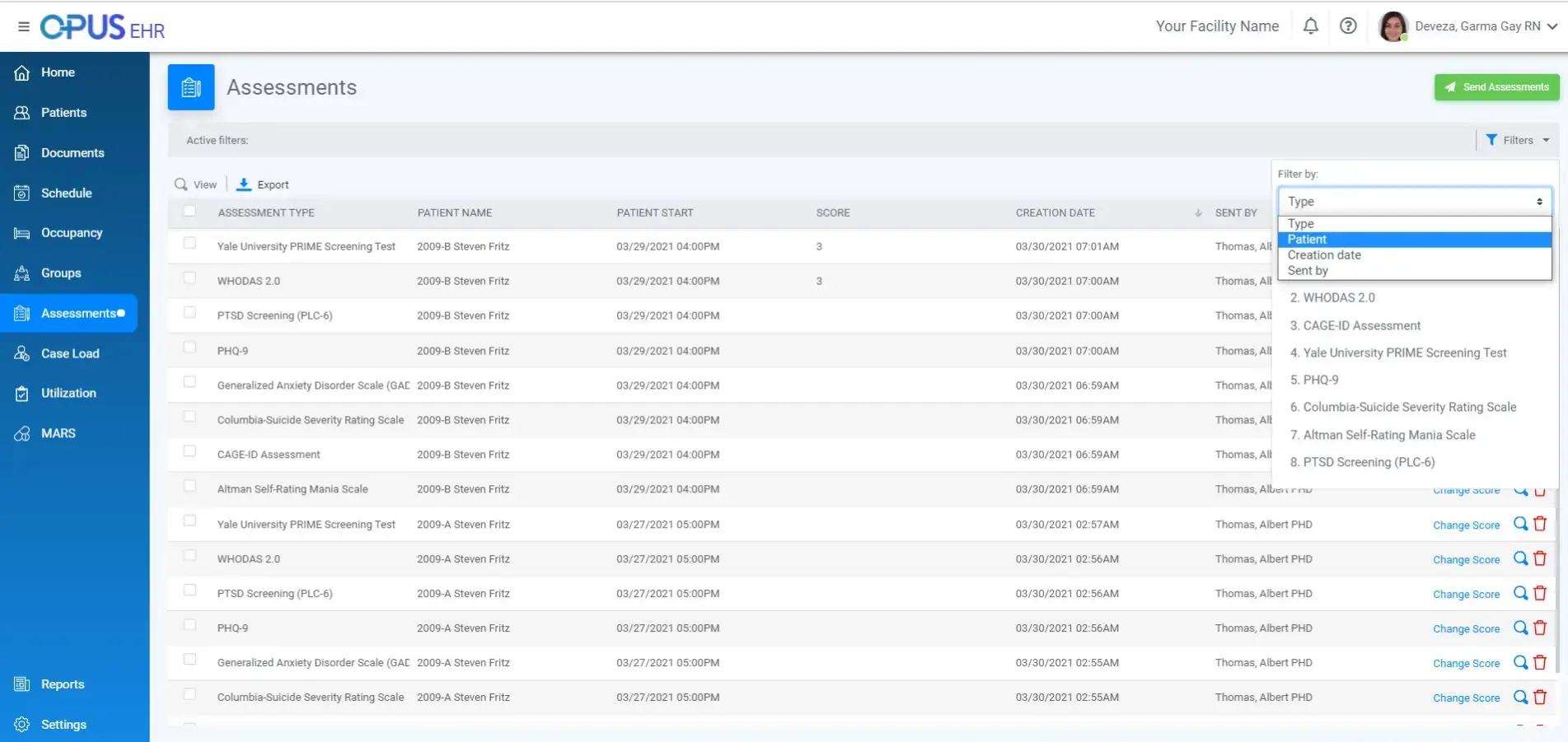Open the help question mark icon
This screenshot has width=1568, height=742.
(x=1348, y=26)
